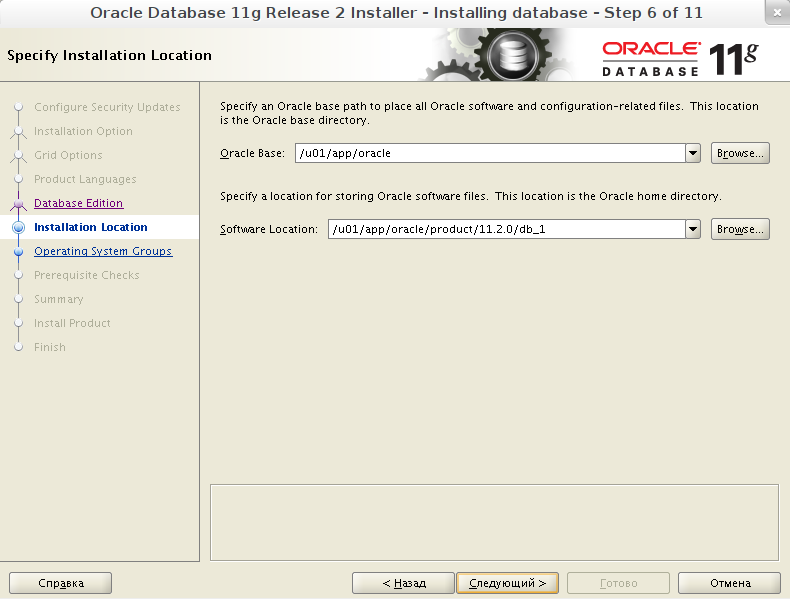Viewport: 790px width, 599px height.
Task: Click the Install Product step text
Action: tap(72, 323)
